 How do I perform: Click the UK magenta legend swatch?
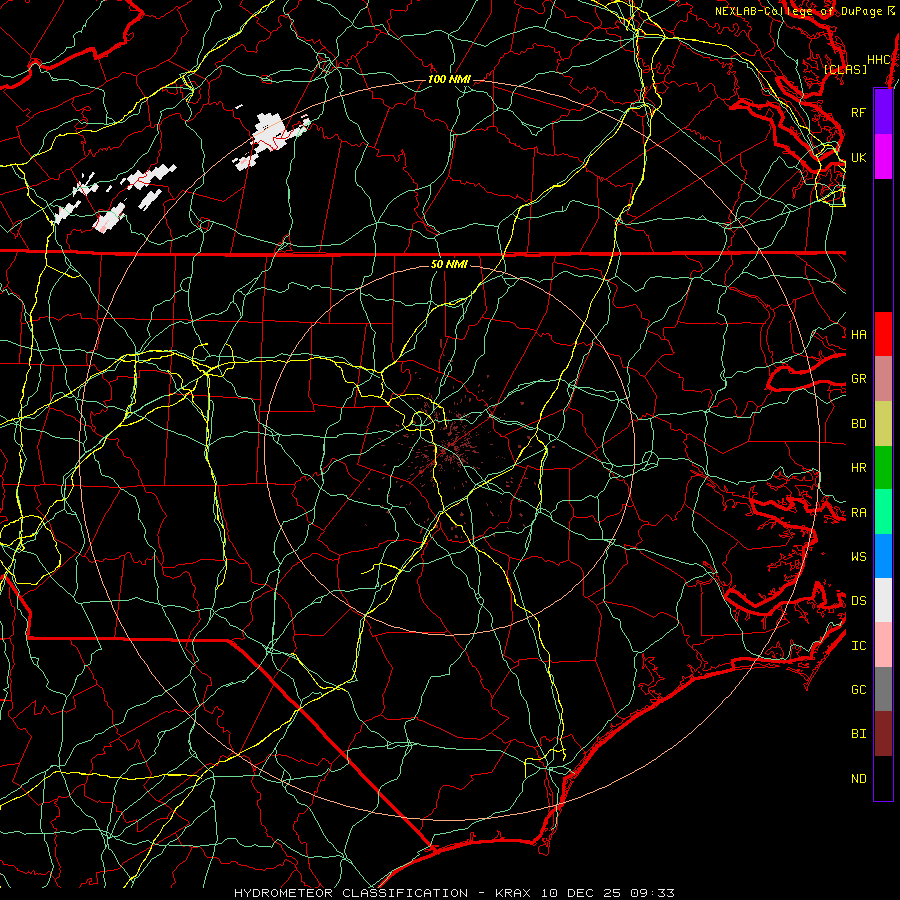coord(883,157)
